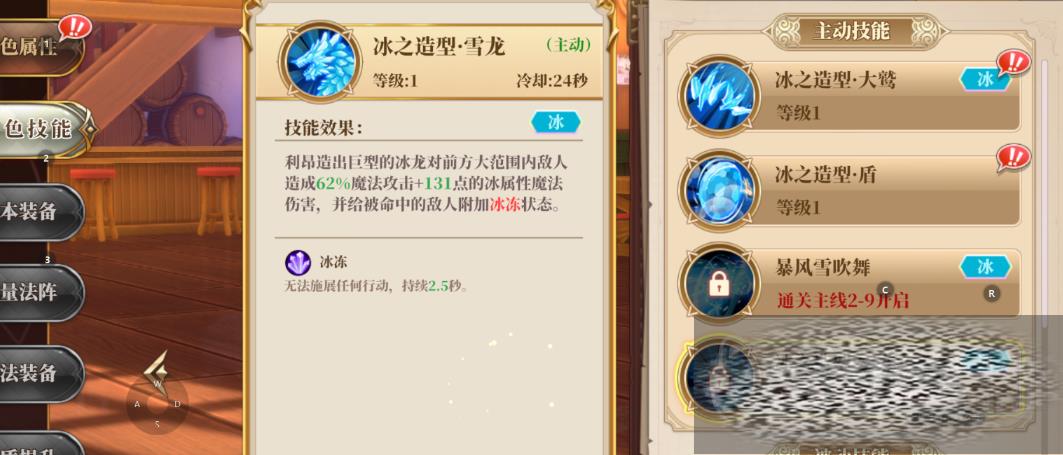1063x455 pixels.
Task: Click the 雪龙 ice dragon skill icon
Action: coord(321,62)
